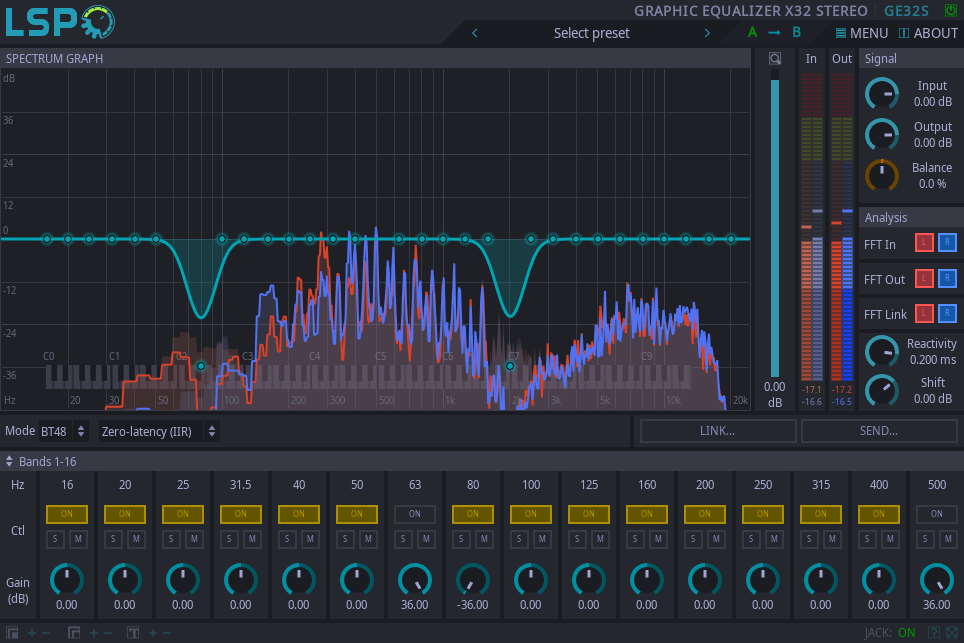The width and height of the screenshot is (964, 643).
Task: Click the help question mark icon by JACK status
Action: [933, 633]
